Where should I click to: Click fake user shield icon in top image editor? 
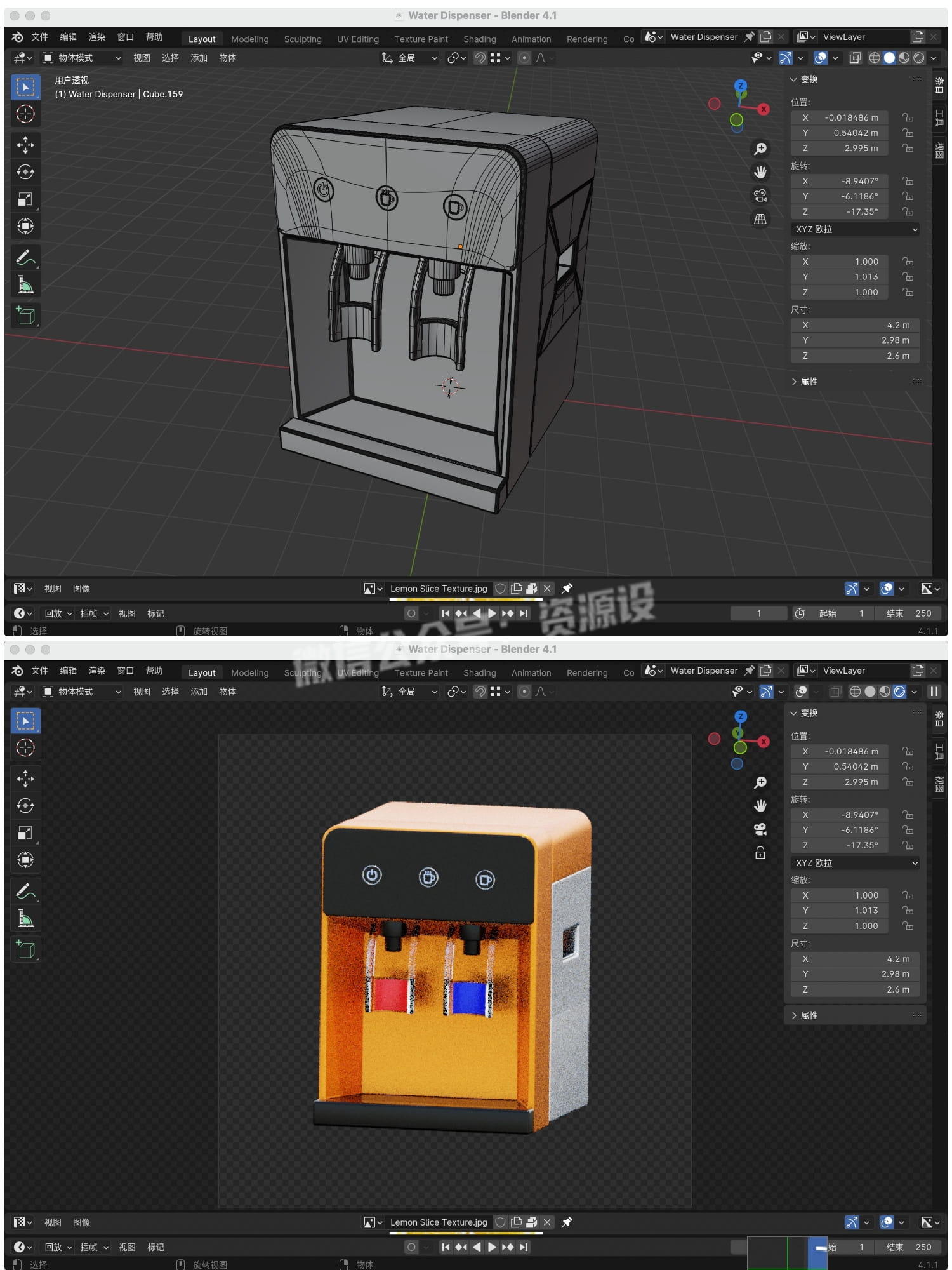pyautogui.click(x=500, y=589)
